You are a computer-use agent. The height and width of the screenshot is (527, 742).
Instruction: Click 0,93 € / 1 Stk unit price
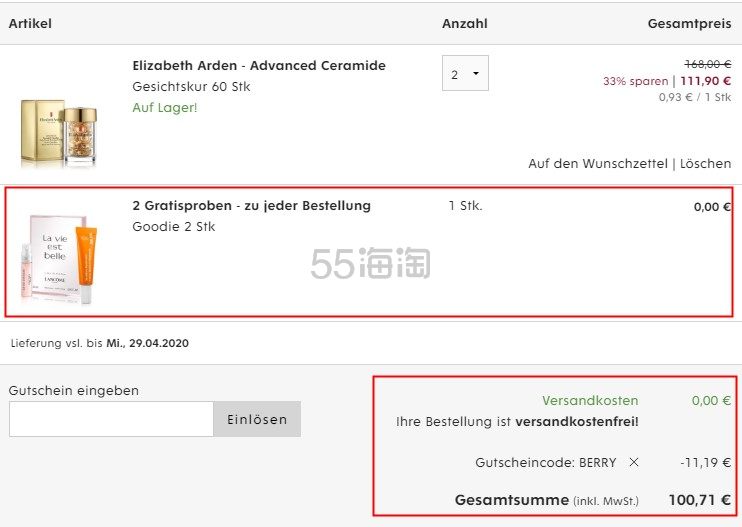tap(695, 97)
